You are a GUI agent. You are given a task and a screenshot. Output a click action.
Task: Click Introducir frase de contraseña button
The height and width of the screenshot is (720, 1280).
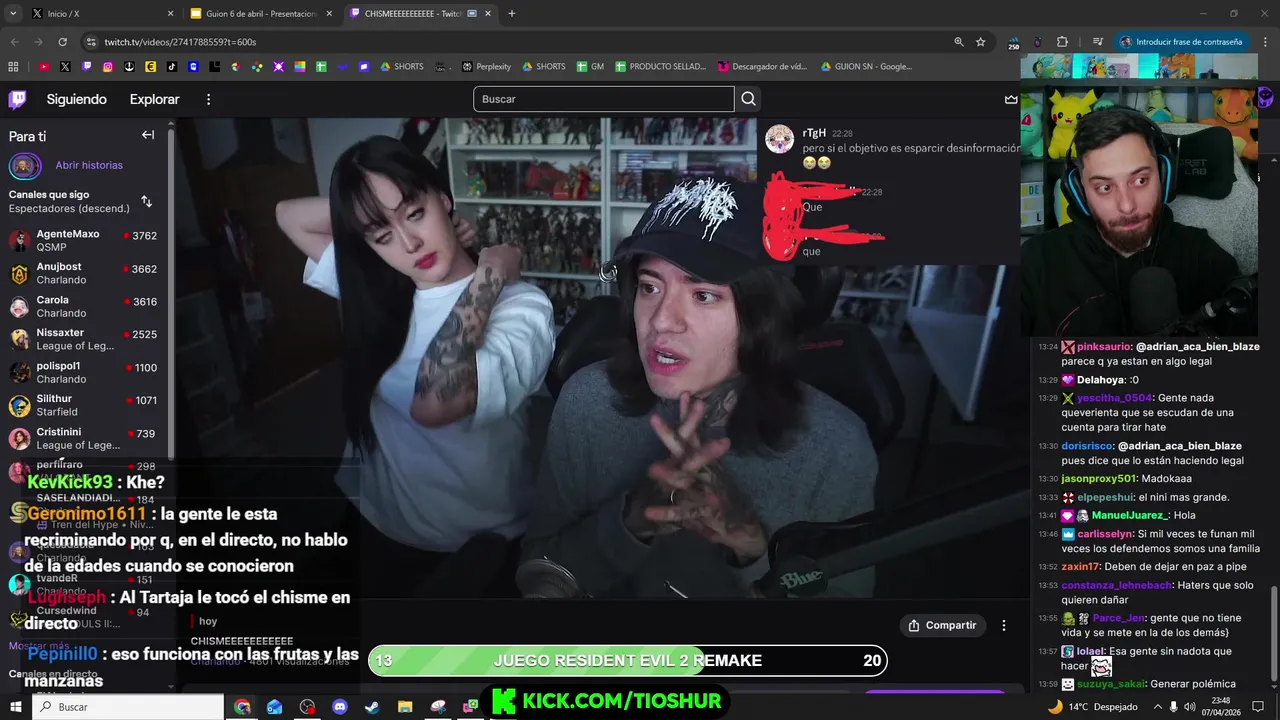coord(1181,42)
